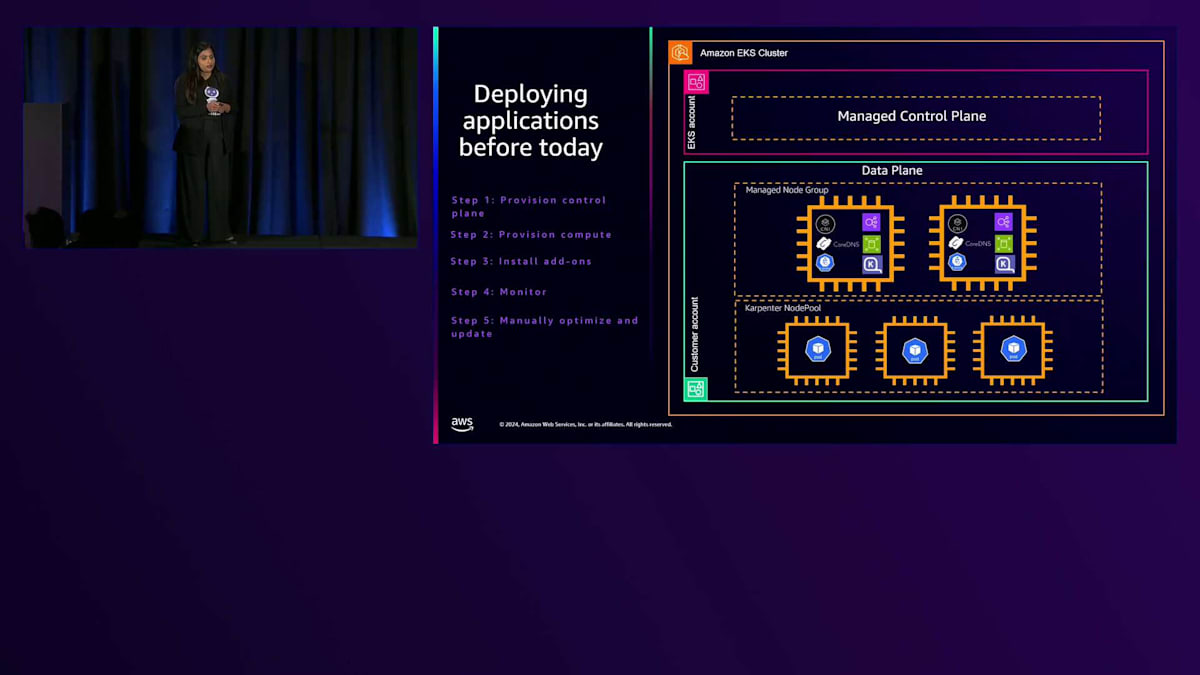Click the 'Managed Node Group' label
Viewport: 1200px width, 675px height.
(786, 190)
